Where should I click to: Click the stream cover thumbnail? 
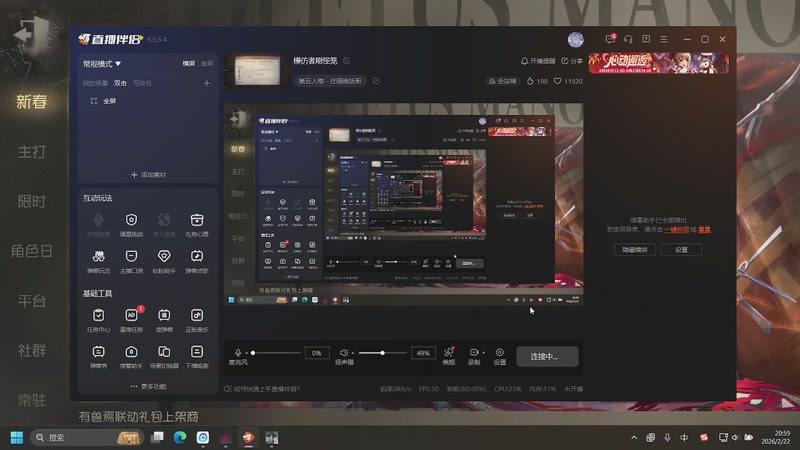pos(257,70)
